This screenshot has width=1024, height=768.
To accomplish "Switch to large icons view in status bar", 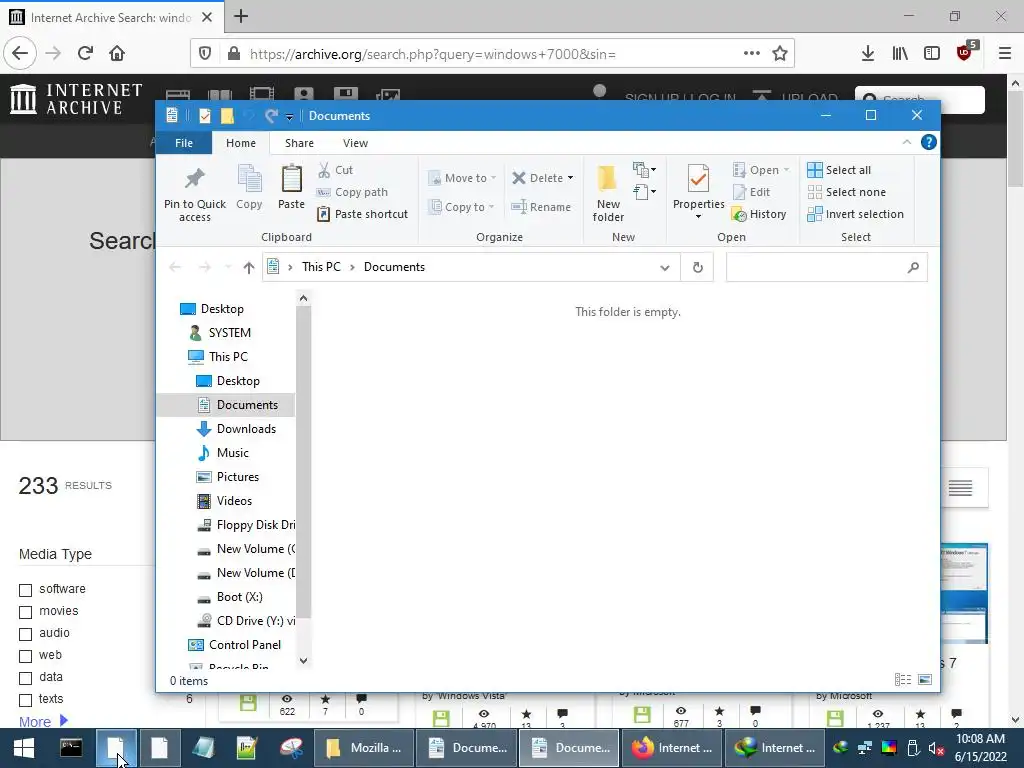I will [925, 680].
